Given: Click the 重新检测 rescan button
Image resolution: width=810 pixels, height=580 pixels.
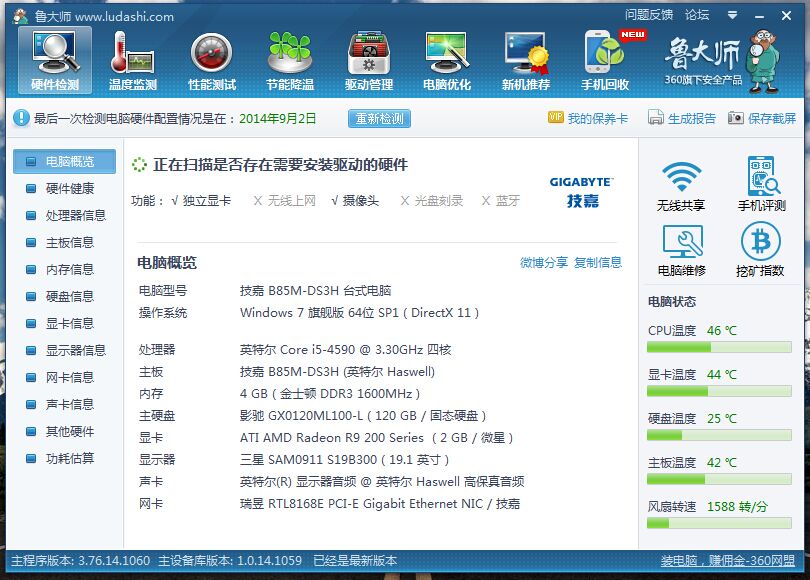Looking at the screenshot, I should coord(379,118).
